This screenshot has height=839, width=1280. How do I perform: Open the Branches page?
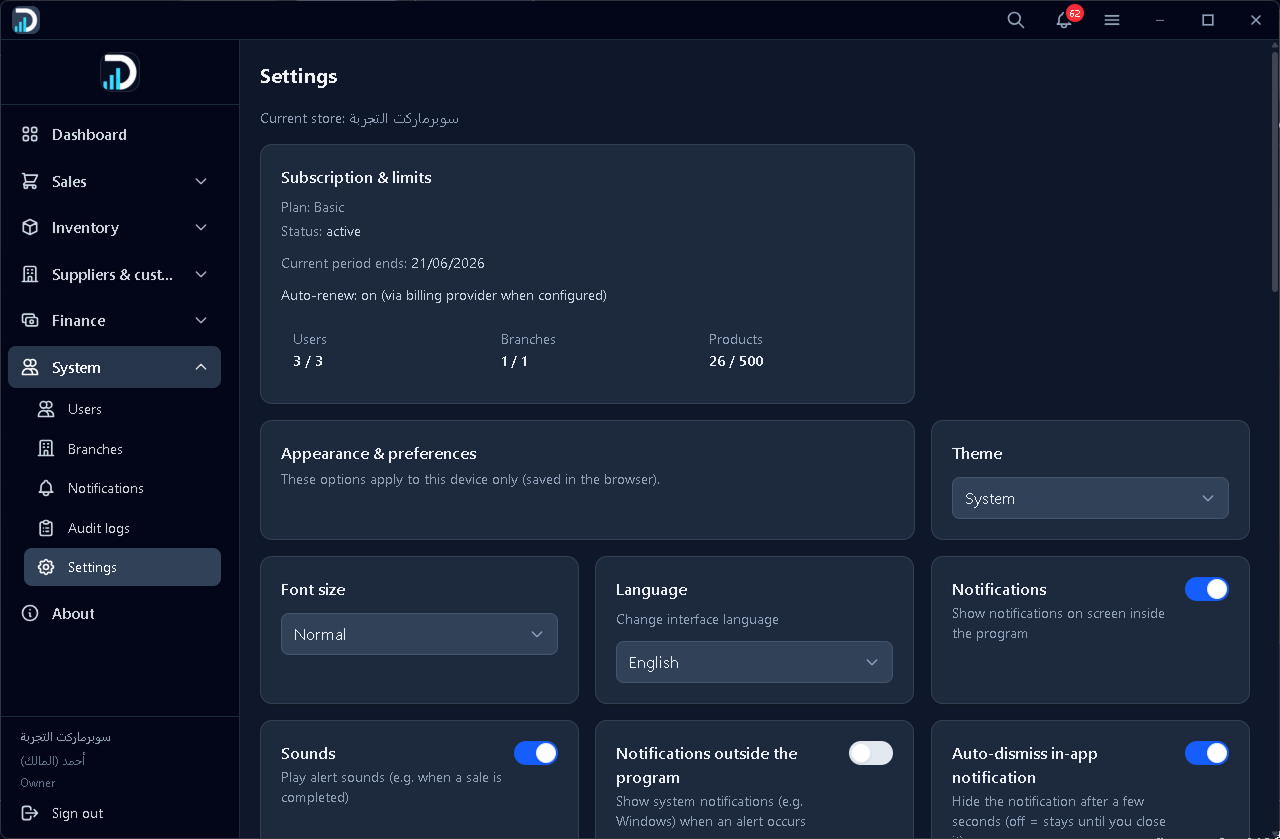[x=122, y=449]
